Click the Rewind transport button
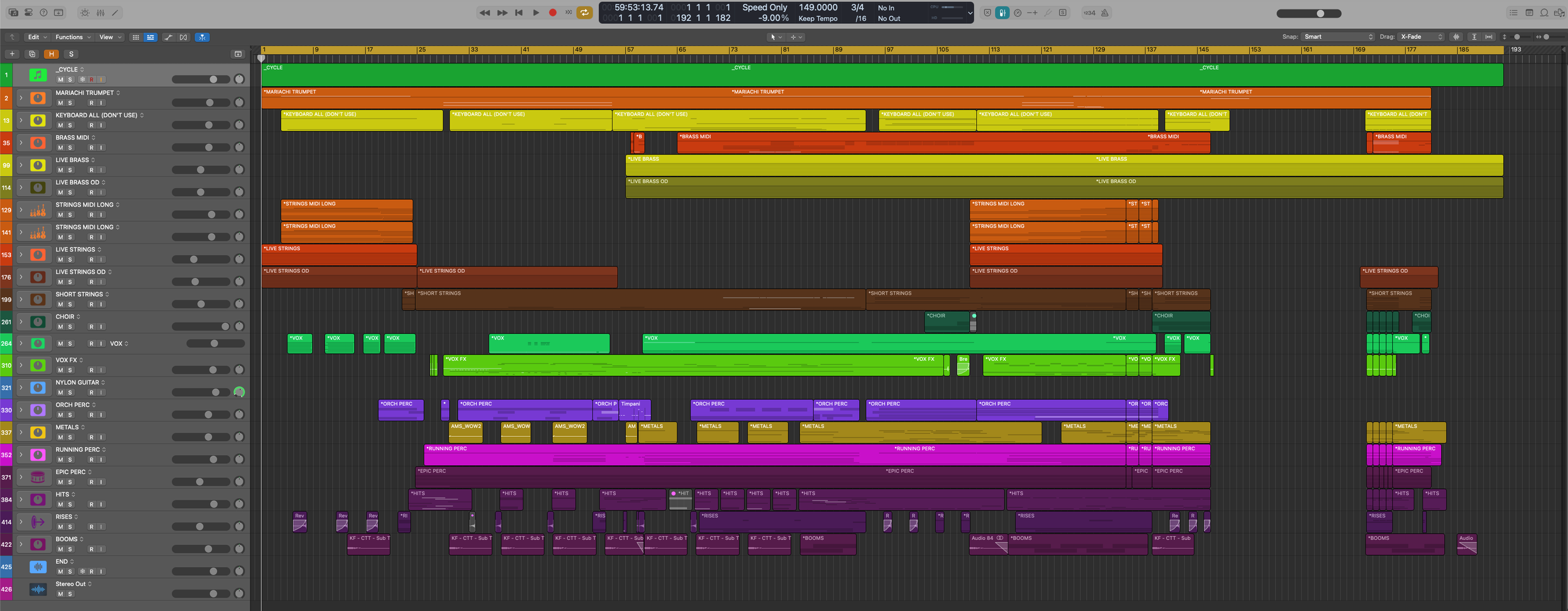The height and width of the screenshot is (611, 1568). click(484, 13)
